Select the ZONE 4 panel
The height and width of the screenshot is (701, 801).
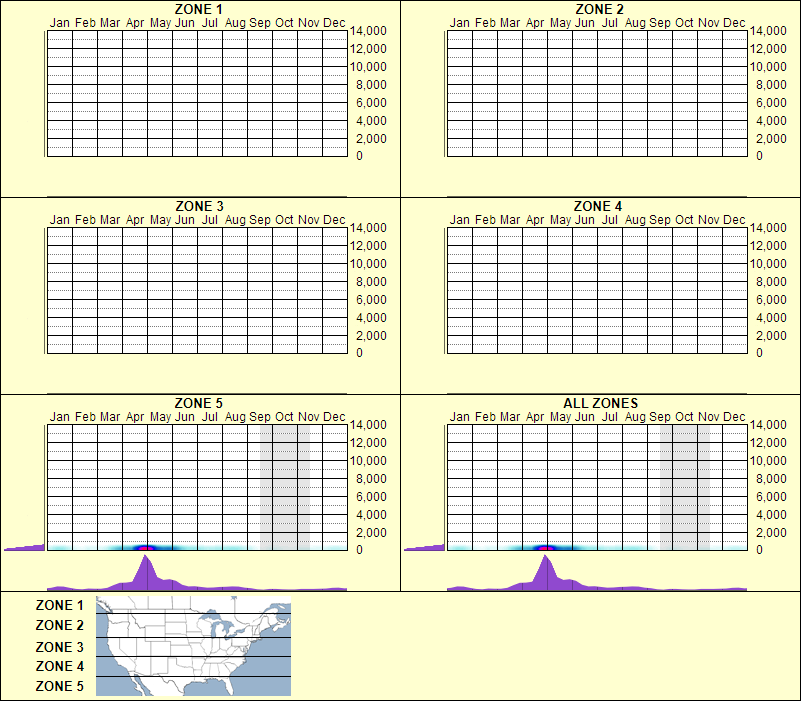pos(600,290)
